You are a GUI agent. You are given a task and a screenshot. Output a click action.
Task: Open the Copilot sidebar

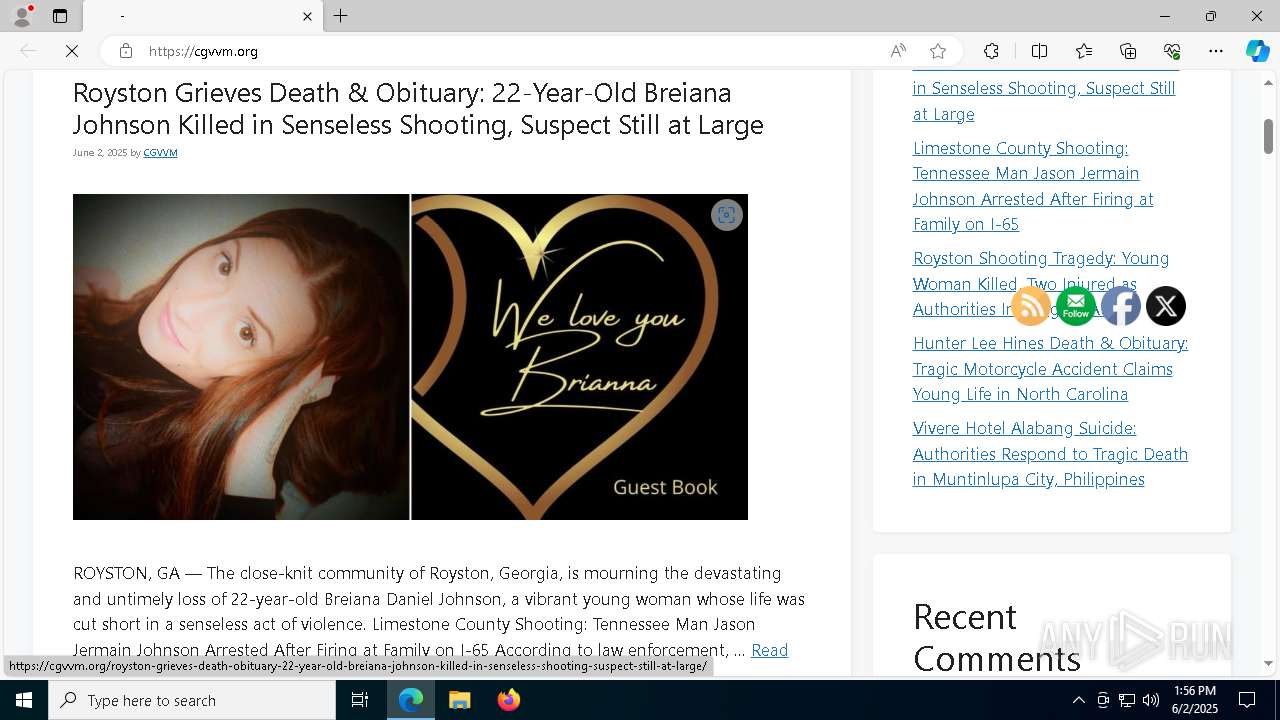1257,51
